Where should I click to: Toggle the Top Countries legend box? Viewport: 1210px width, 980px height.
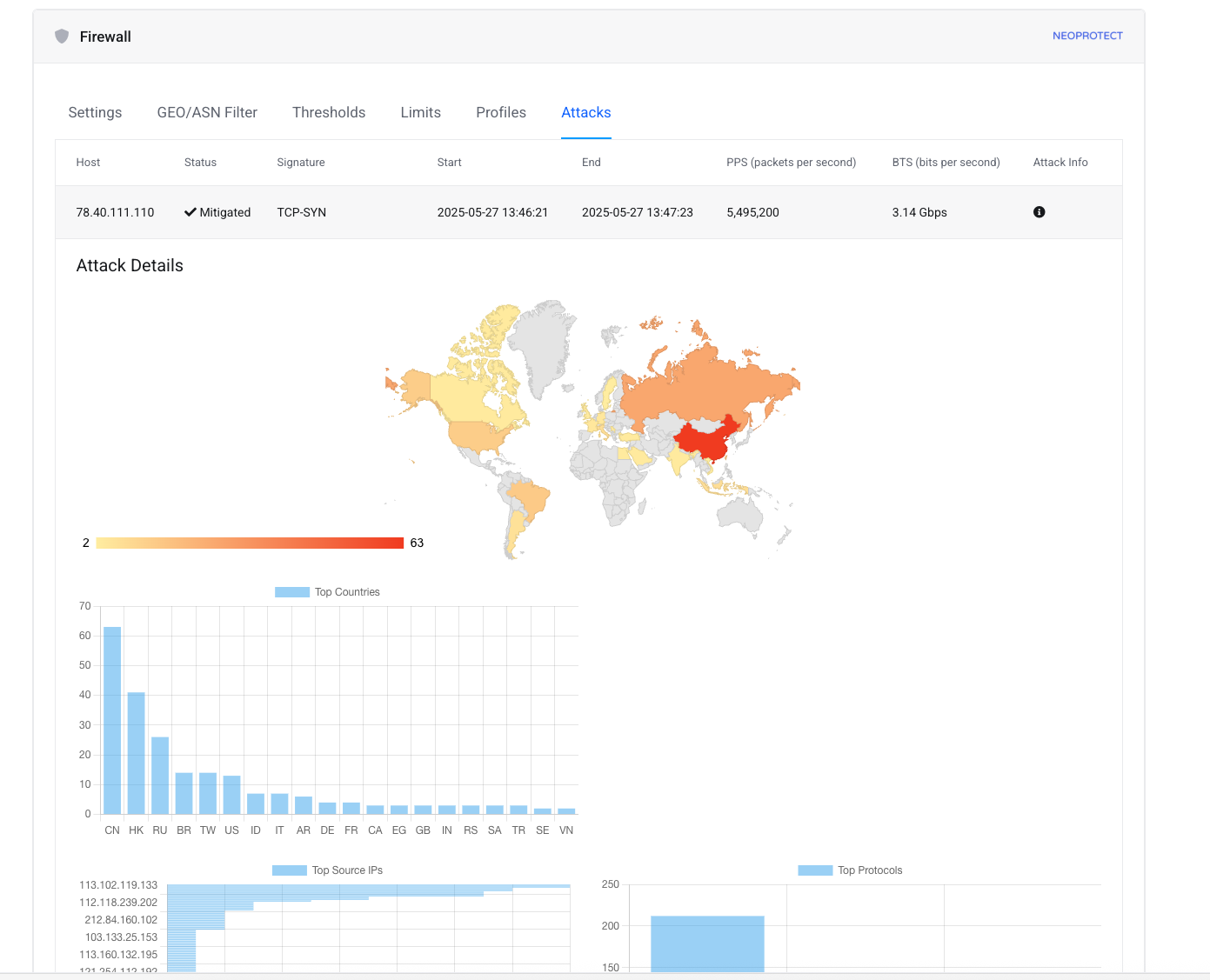point(292,592)
